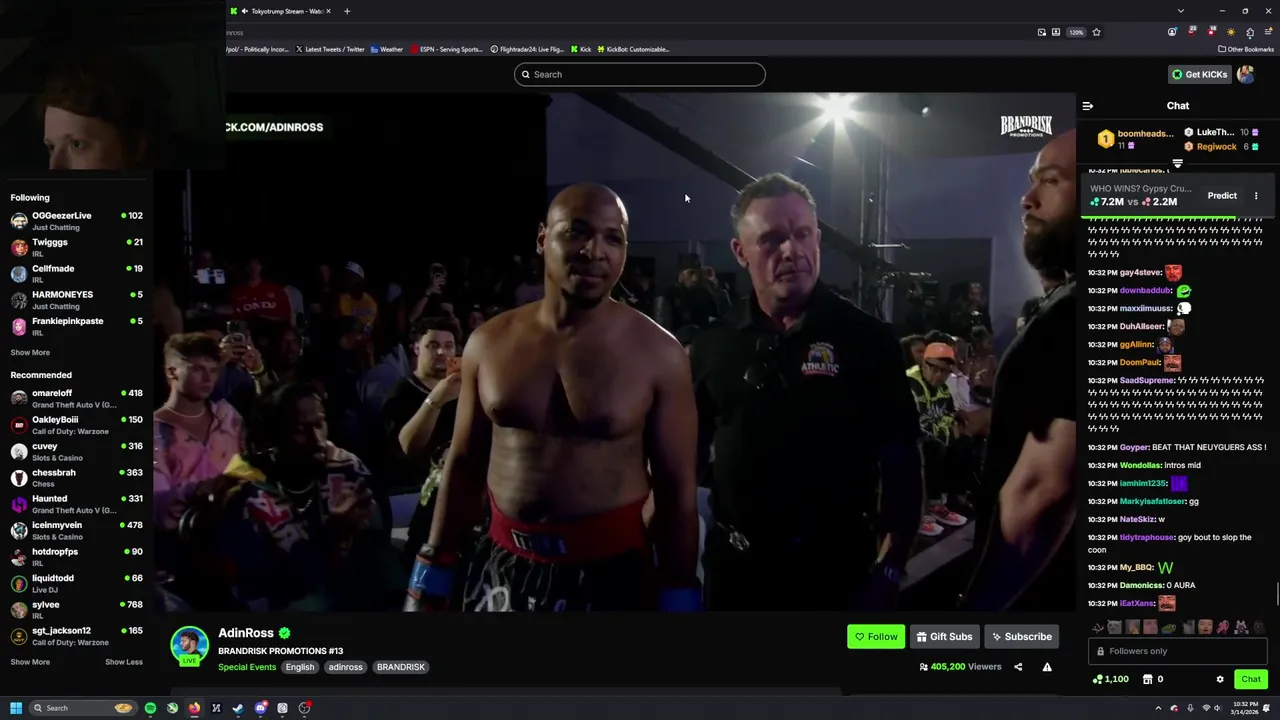The image size is (1280, 720).
Task: Open the user profile avatar menu
Action: point(1246,74)
